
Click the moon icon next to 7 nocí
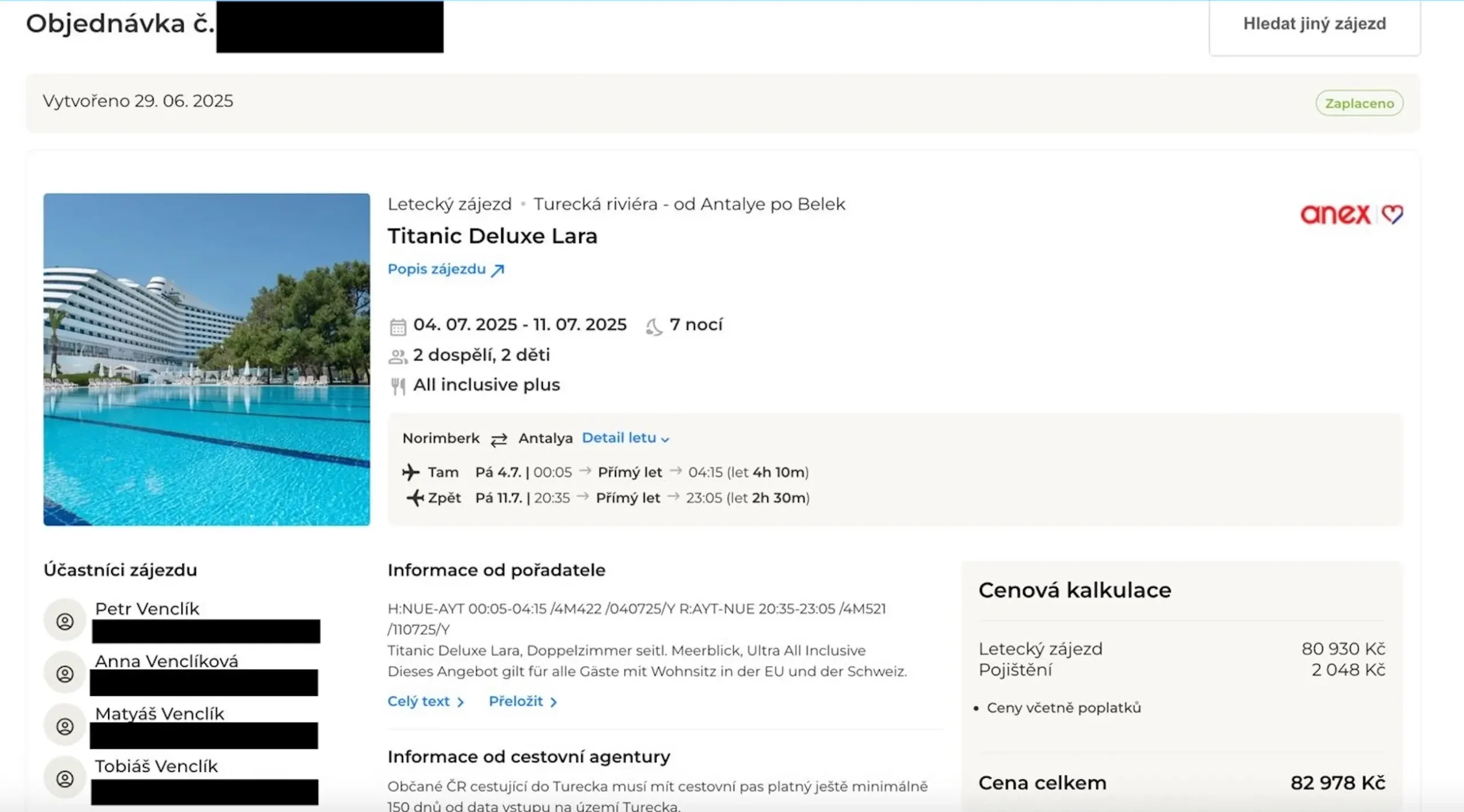pyautogui.click(x=654, y=327)
